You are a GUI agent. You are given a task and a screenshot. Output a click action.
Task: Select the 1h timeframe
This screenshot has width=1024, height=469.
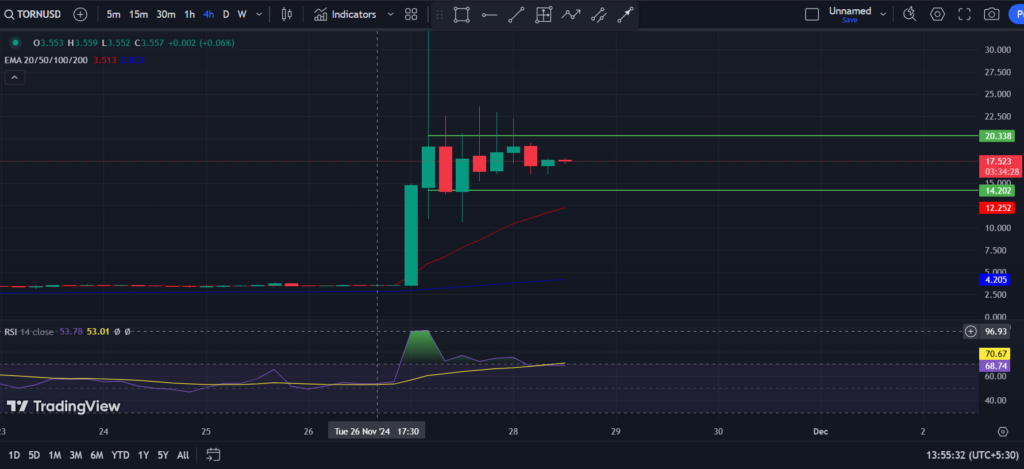click(x=189, y=14)
